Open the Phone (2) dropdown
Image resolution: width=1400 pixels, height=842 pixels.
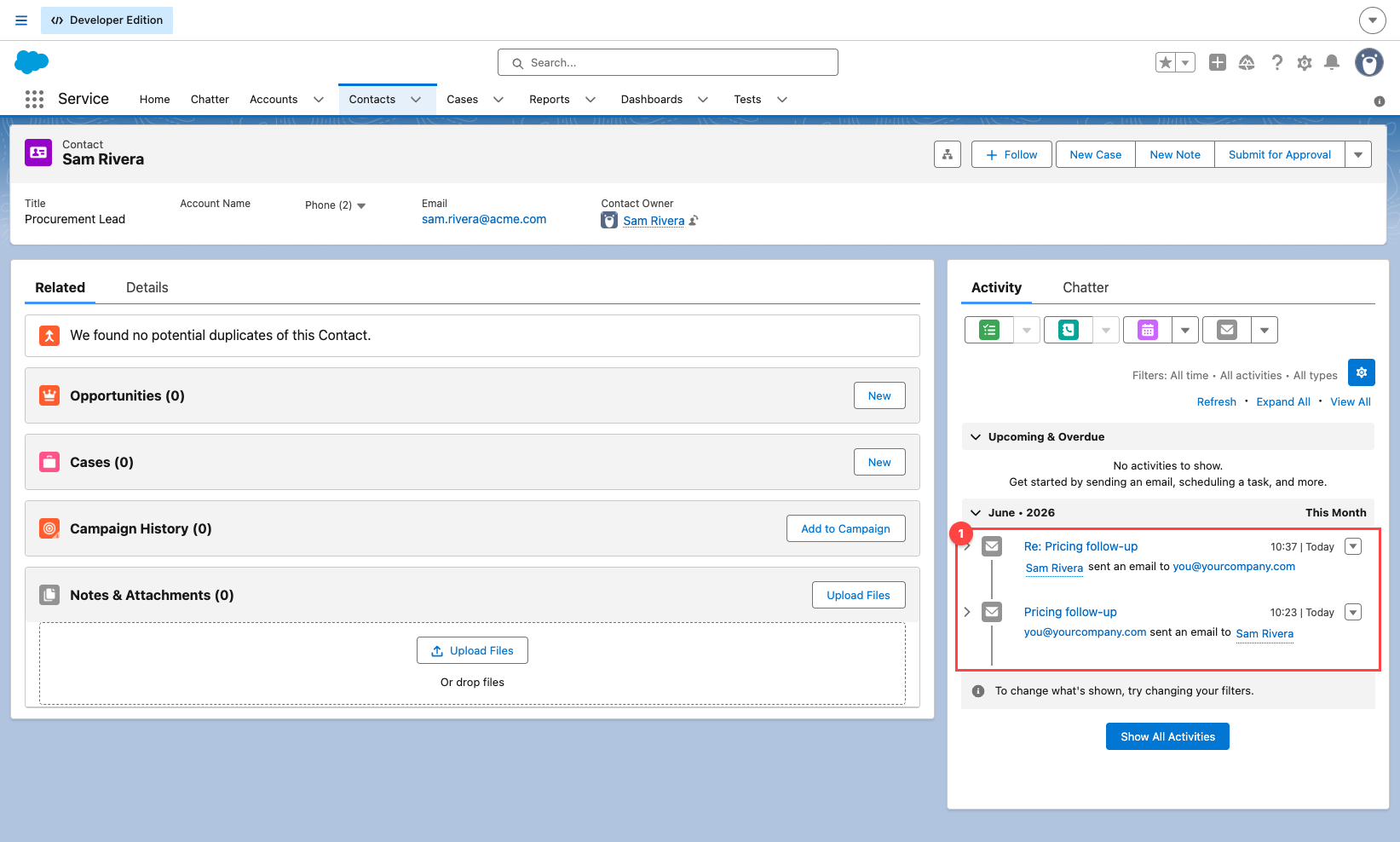click(x=361, y=205)
